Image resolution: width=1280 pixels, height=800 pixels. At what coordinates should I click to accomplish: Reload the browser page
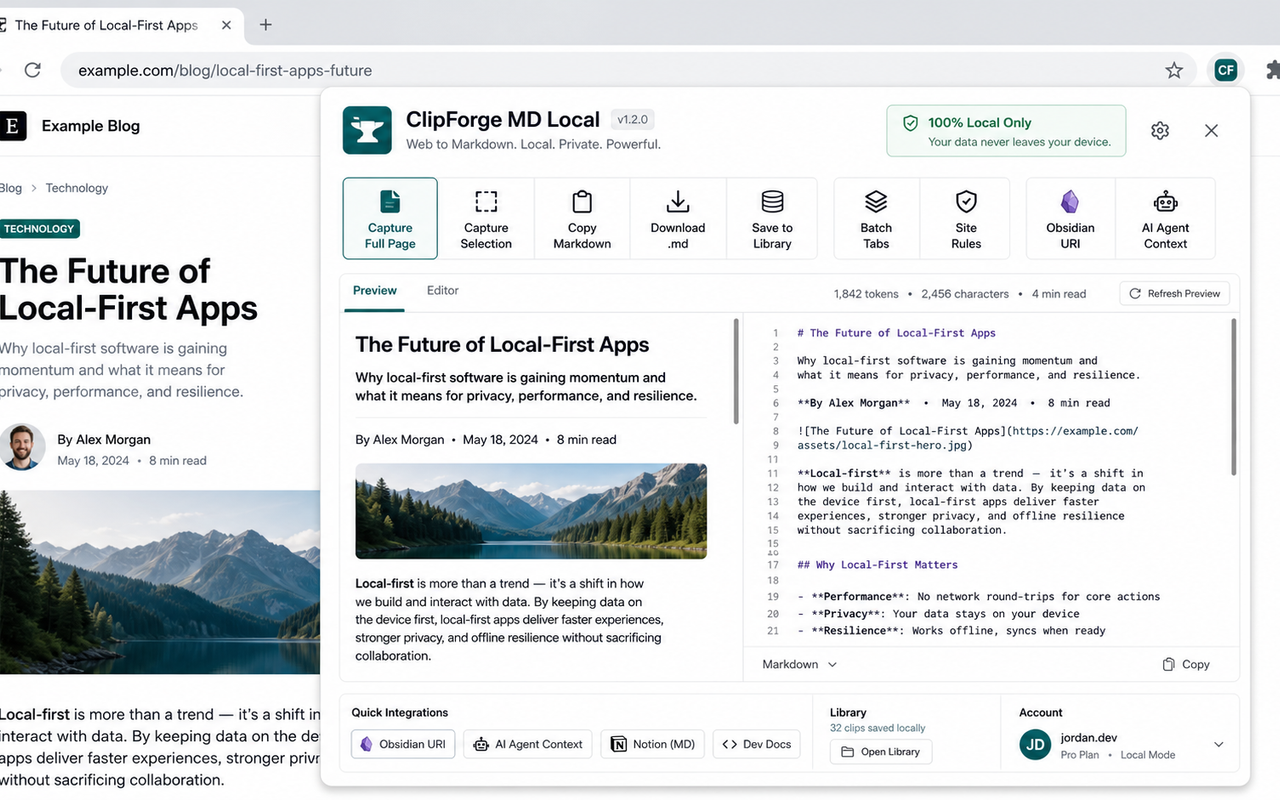[32, 70]
